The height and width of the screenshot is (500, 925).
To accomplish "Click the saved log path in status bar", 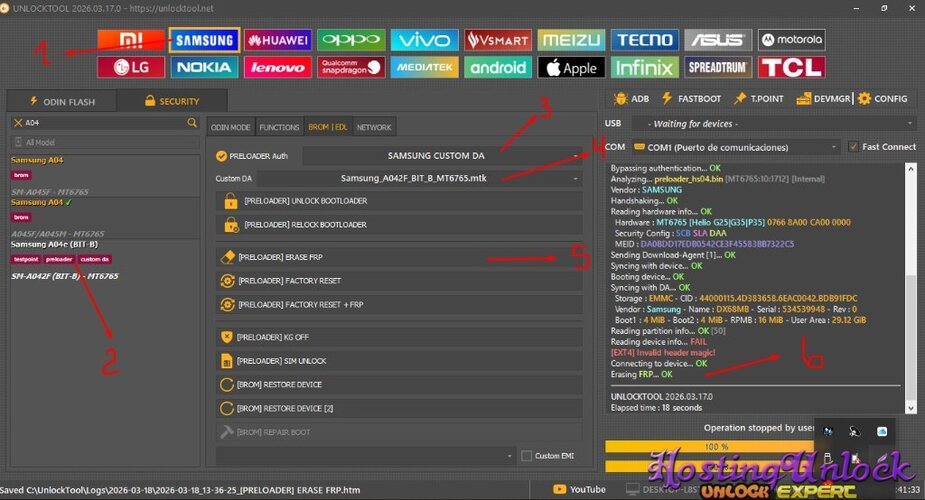I will click(x=180, y=490).
